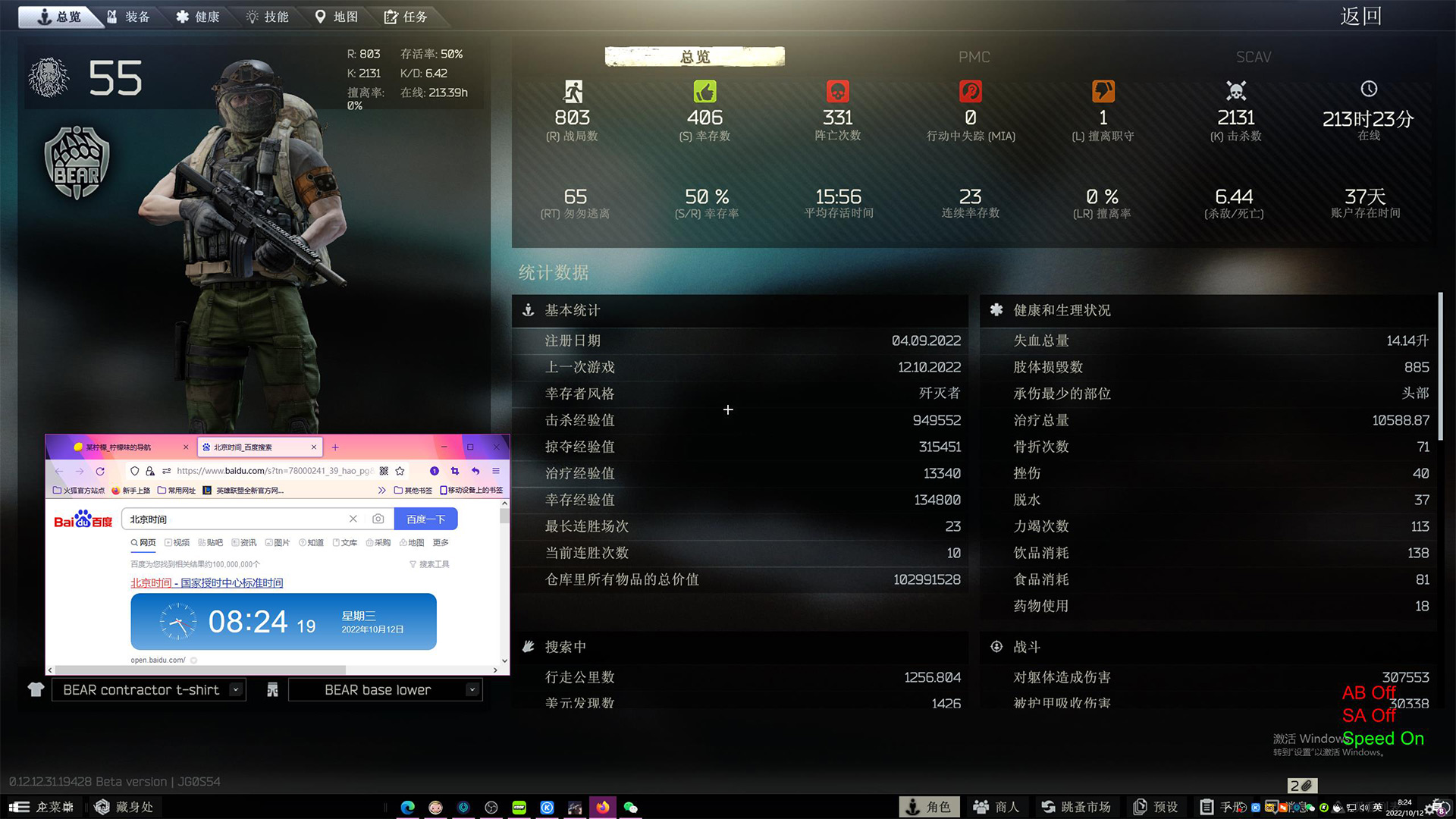Click the skull-and-crossbones kills icon
Image resolution: width=1456 pixels, height=819 pixels.
pyautogui.click(x=1235, y=92)
